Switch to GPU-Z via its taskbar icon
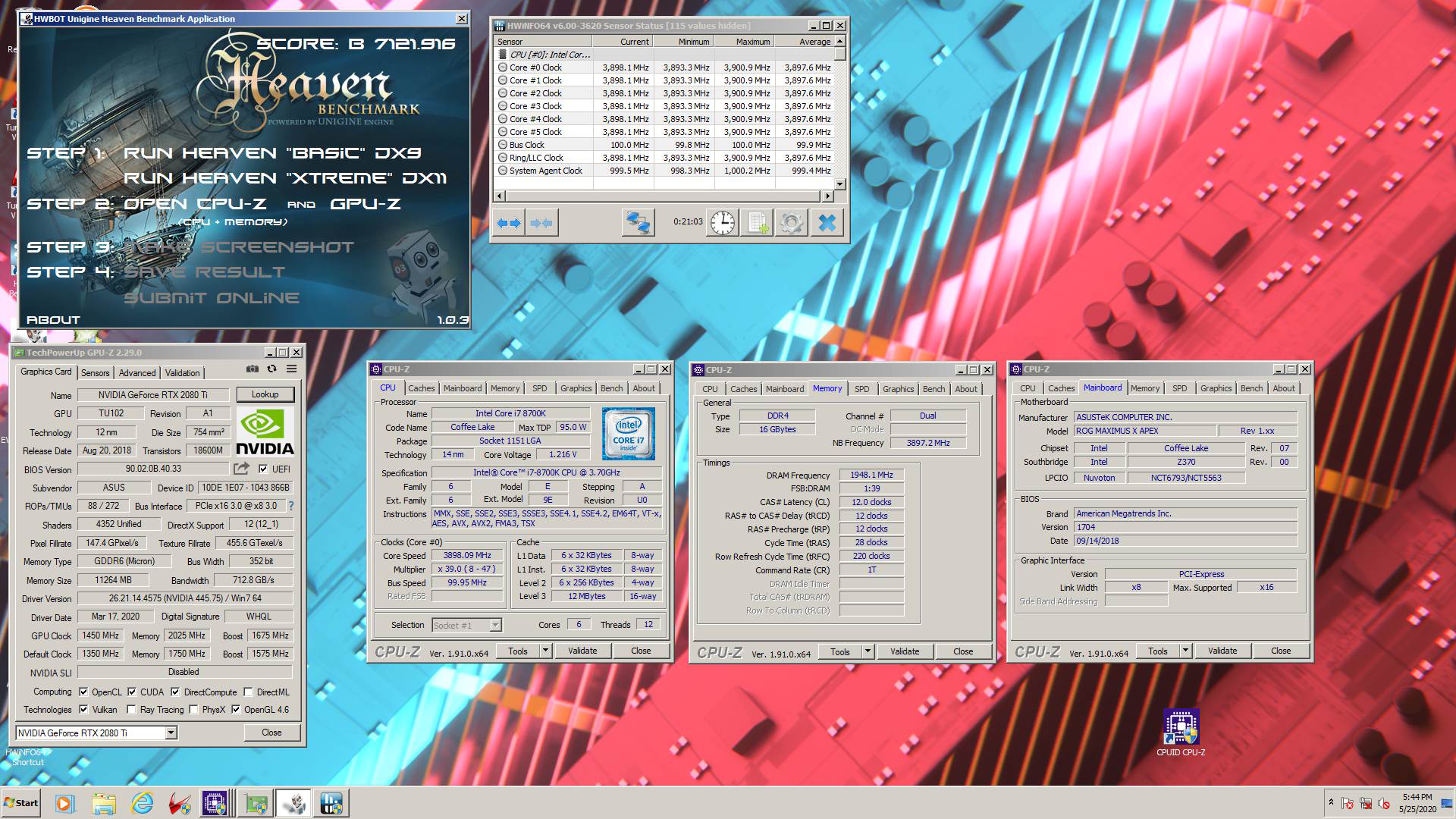This screenshot has width=1456, height=819. point(256,803)
